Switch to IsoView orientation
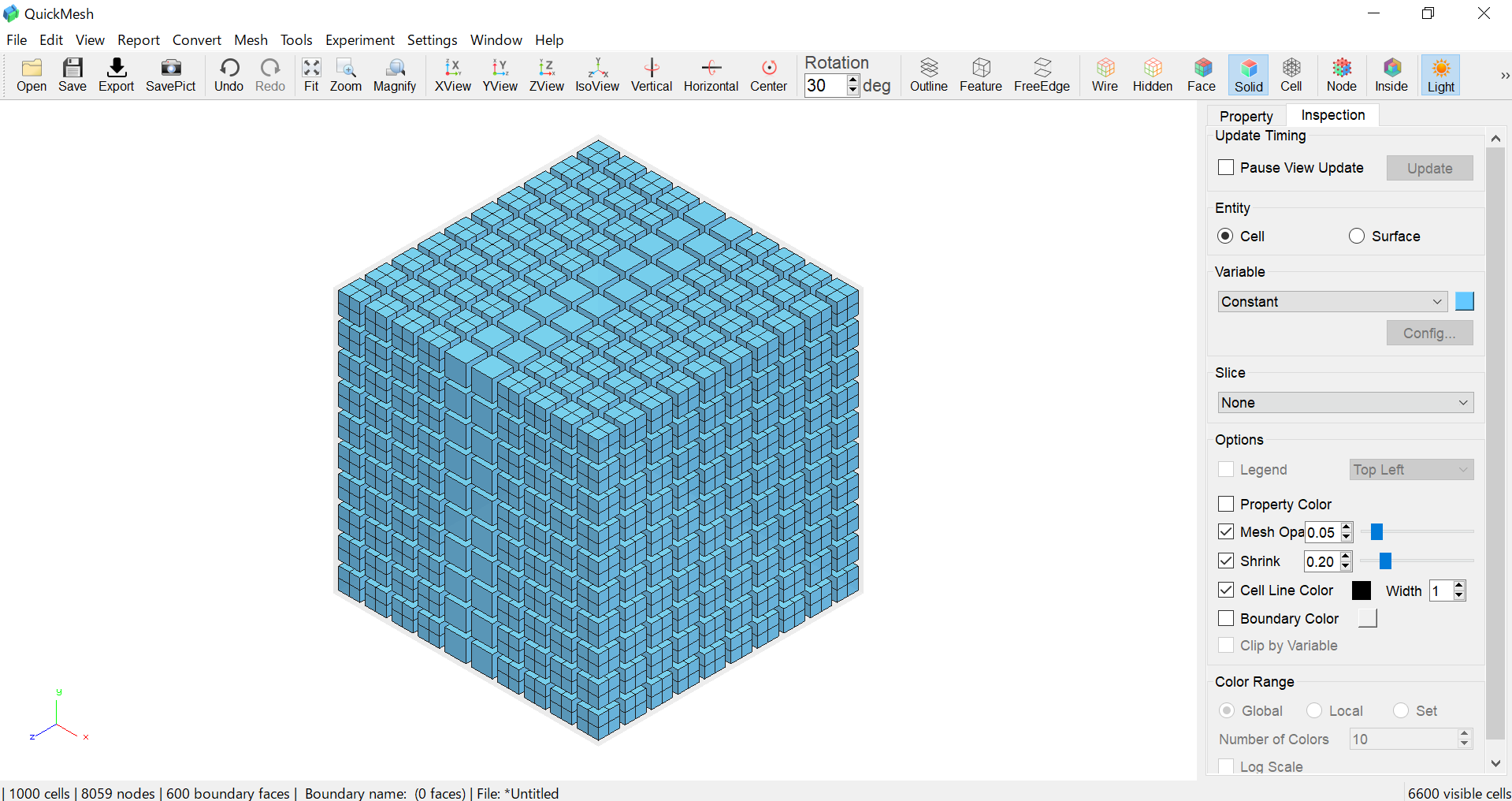1512x801 pixels. (597, 76)
